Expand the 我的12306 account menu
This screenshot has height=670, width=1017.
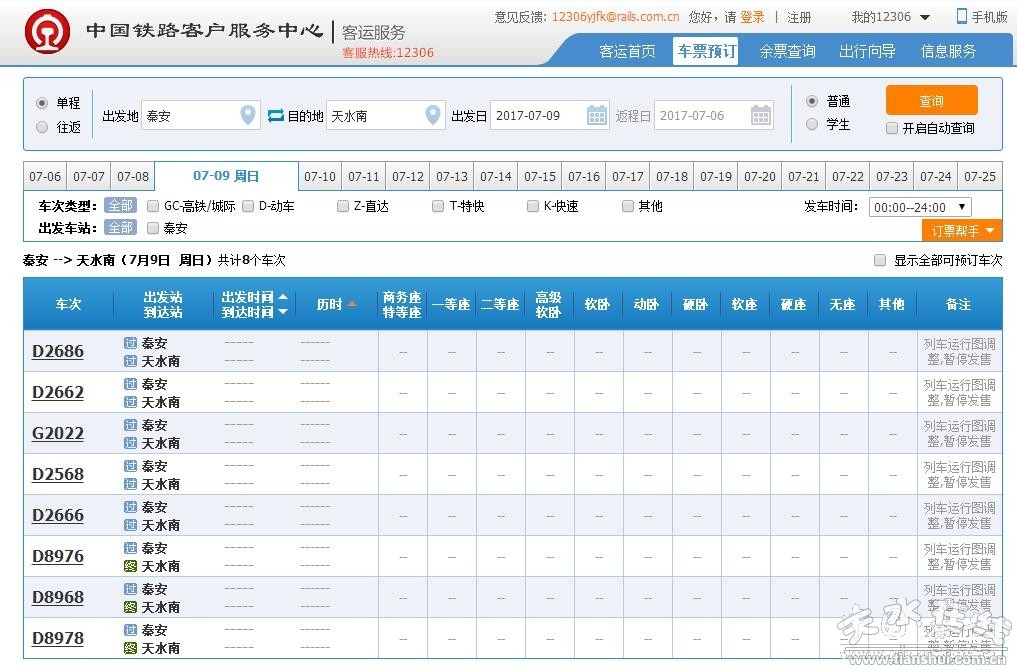(890, 17)
